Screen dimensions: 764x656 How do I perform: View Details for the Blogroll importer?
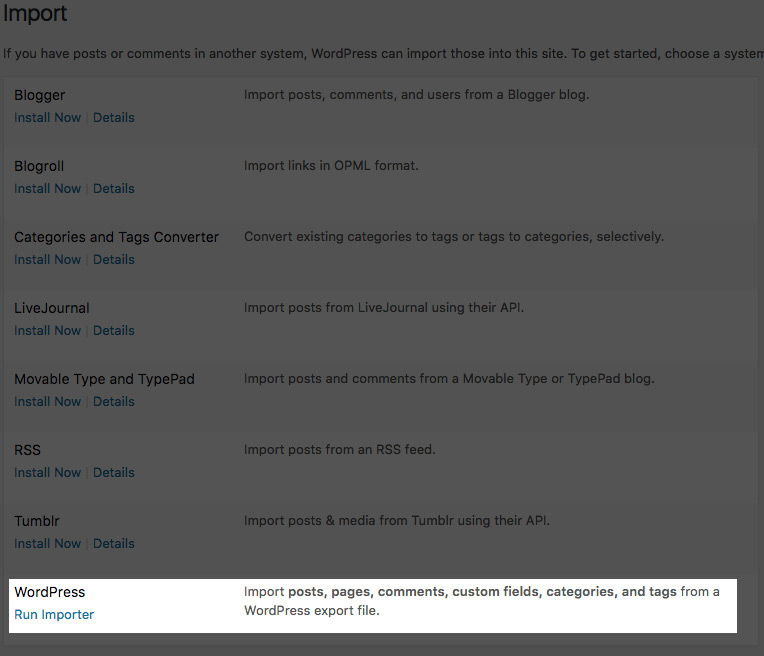click(x=114, y=188)
